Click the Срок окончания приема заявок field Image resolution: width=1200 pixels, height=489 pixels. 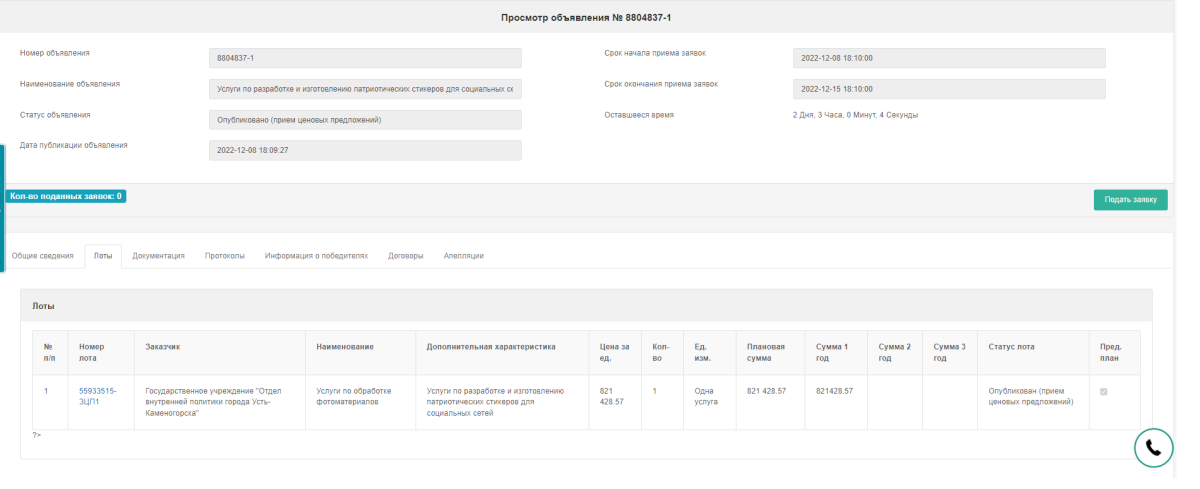(x=948, y=89)
